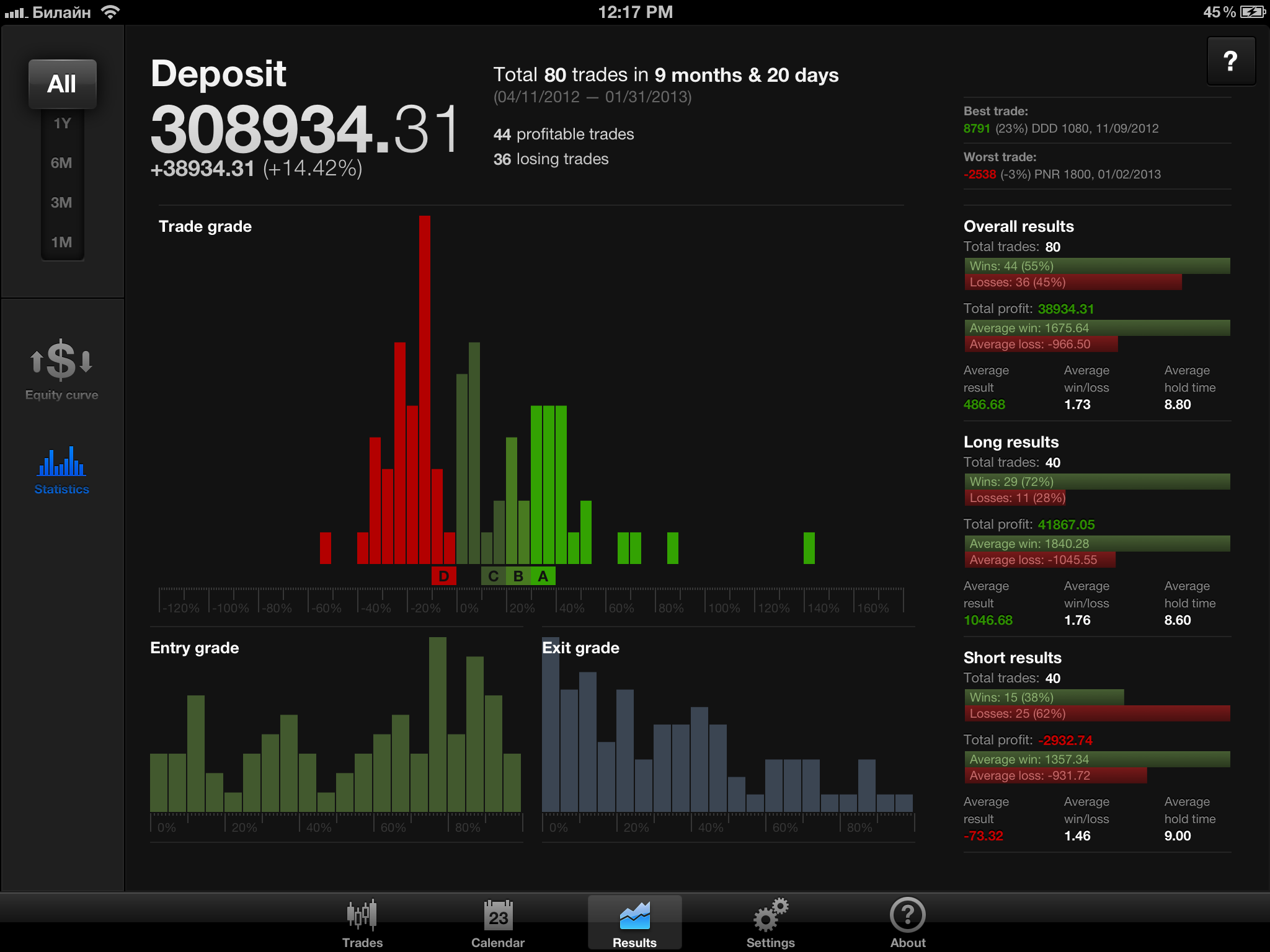
Task: Tap the B grade marker
Action: tap(518, 576)
